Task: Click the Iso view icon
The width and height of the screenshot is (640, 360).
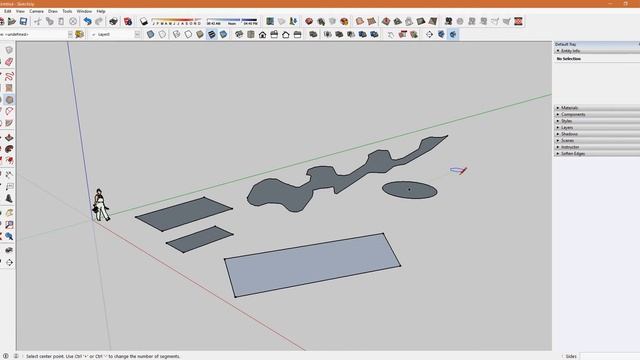Action: point(239,34)
